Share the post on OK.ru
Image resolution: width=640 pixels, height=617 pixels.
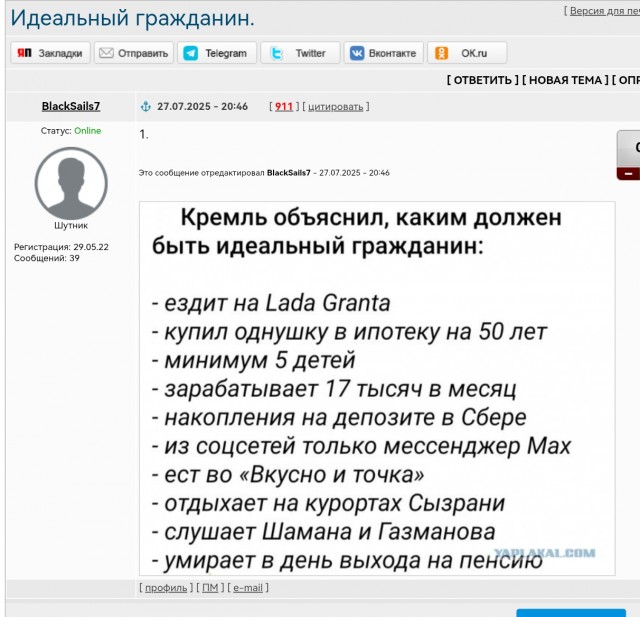(467, 53)
